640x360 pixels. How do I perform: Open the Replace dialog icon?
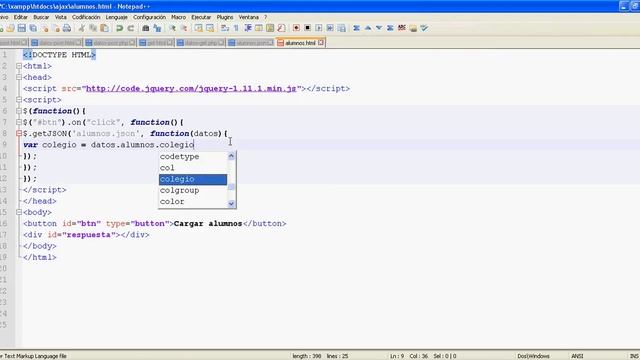click(x=157, y=28)
